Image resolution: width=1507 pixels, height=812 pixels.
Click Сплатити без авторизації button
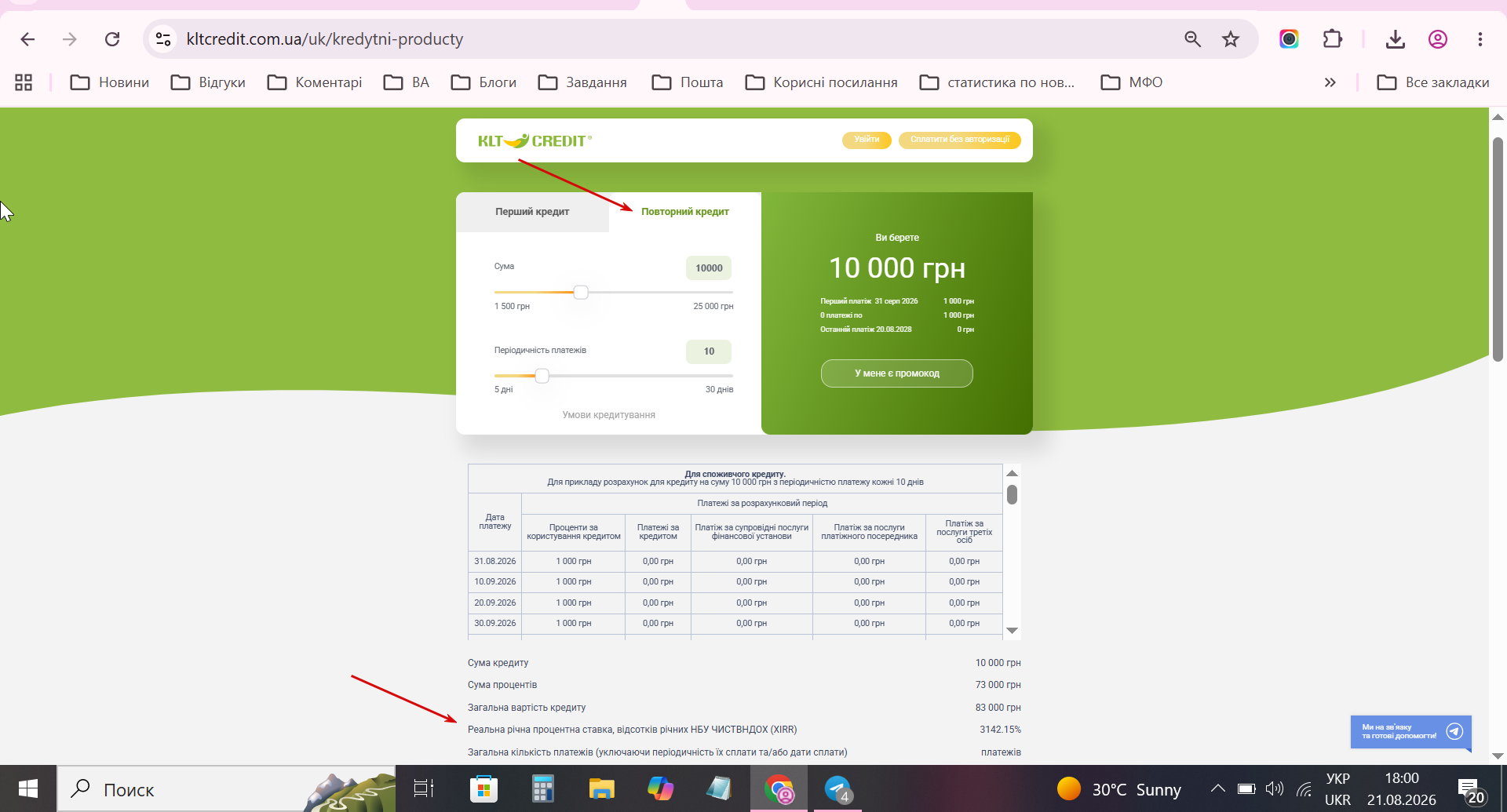pyautogui.click(x=959, y=140)
